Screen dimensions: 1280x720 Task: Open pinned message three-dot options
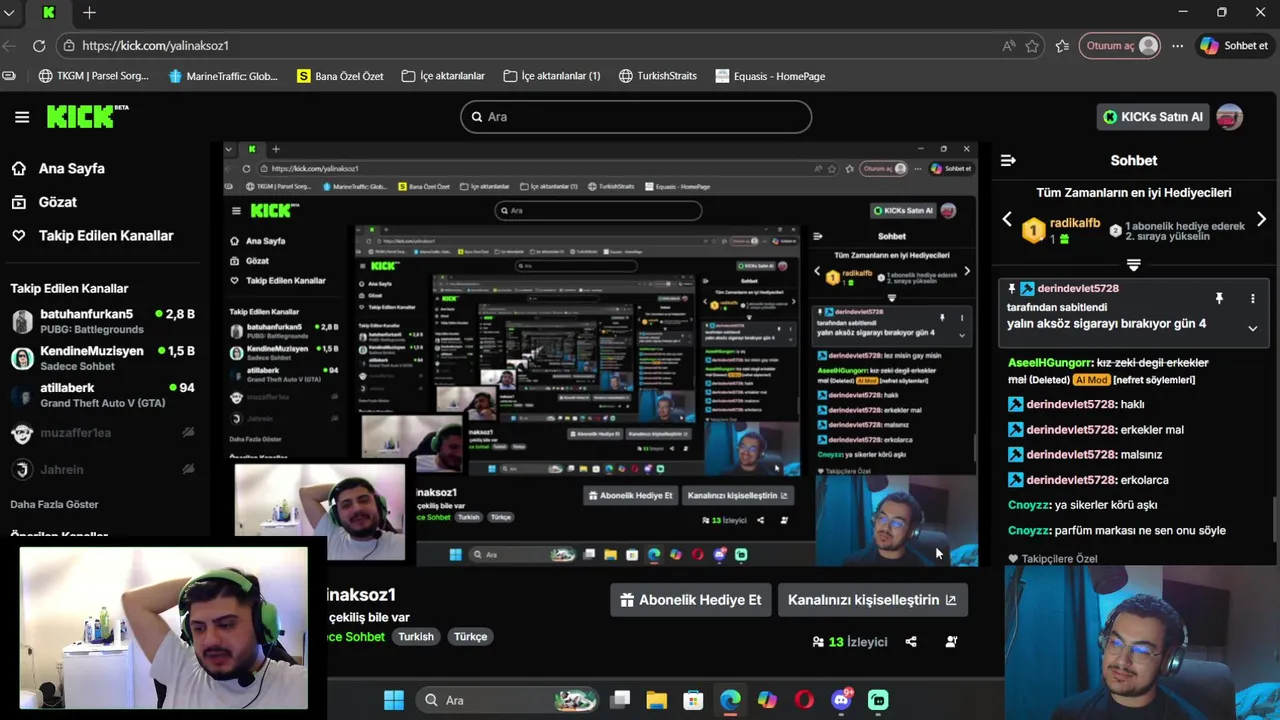tap(1252, 299)
